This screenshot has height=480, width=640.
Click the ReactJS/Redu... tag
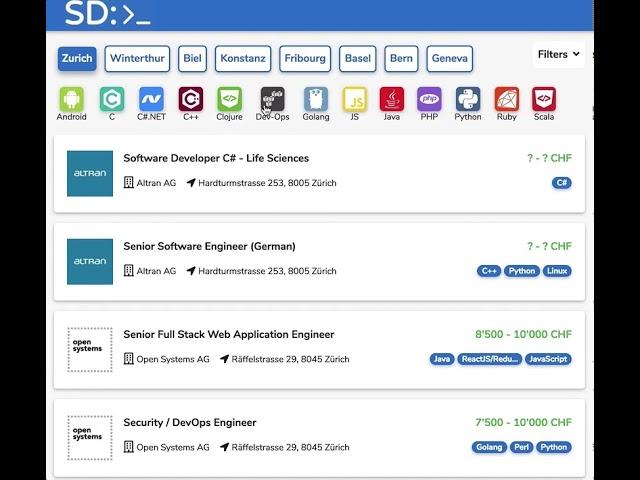(x=489, y=359)
